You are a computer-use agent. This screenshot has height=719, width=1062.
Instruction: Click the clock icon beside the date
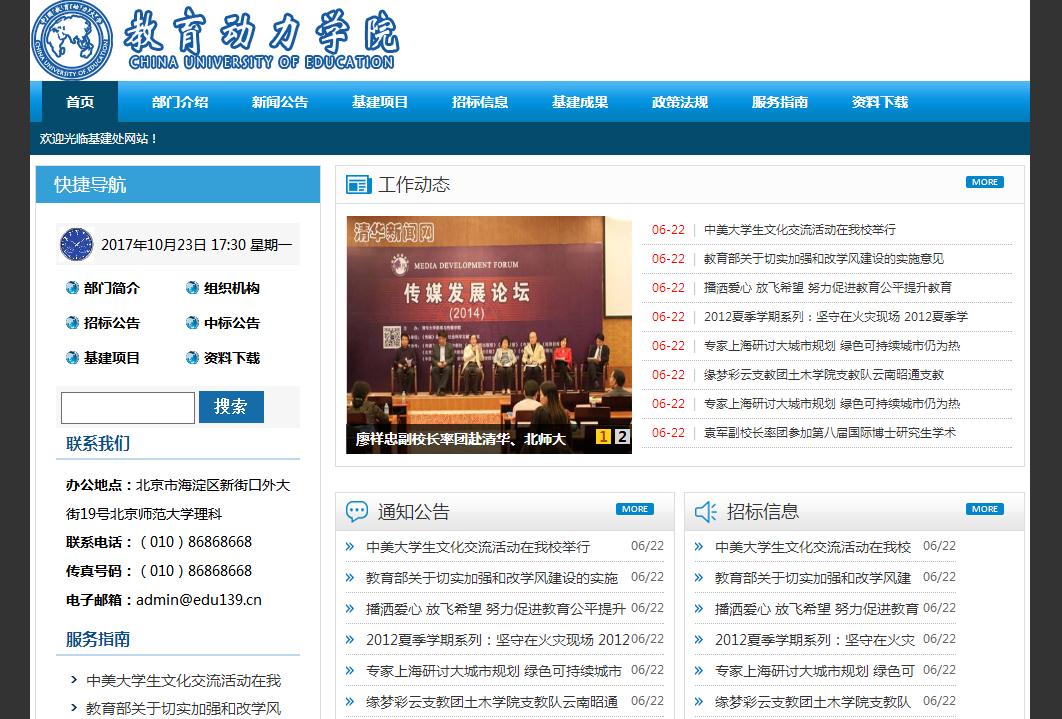coord(76,244)
